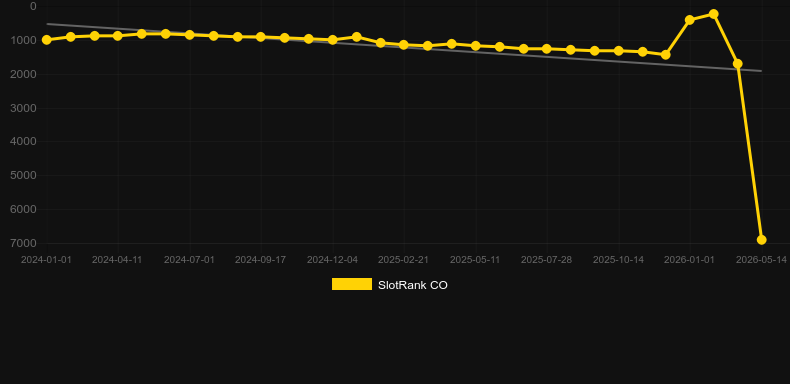Click the data point above 2024-07-01
This screenshot has width=790, height=384.
[189, 35]
